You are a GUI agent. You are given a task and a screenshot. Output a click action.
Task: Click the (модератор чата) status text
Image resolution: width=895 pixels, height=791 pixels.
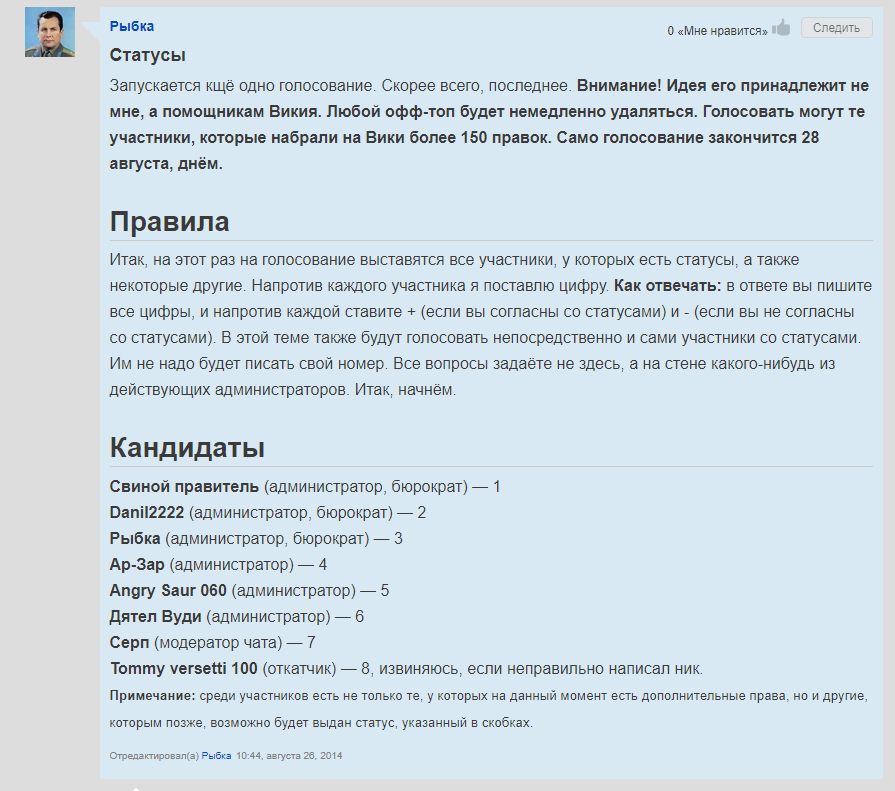218,643
